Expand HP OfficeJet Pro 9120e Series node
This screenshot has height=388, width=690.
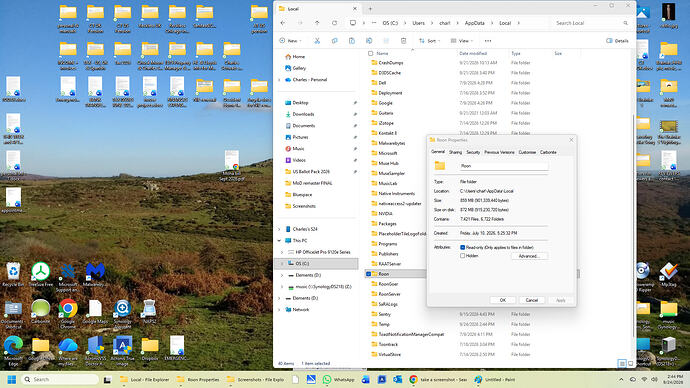coord(282,252)
